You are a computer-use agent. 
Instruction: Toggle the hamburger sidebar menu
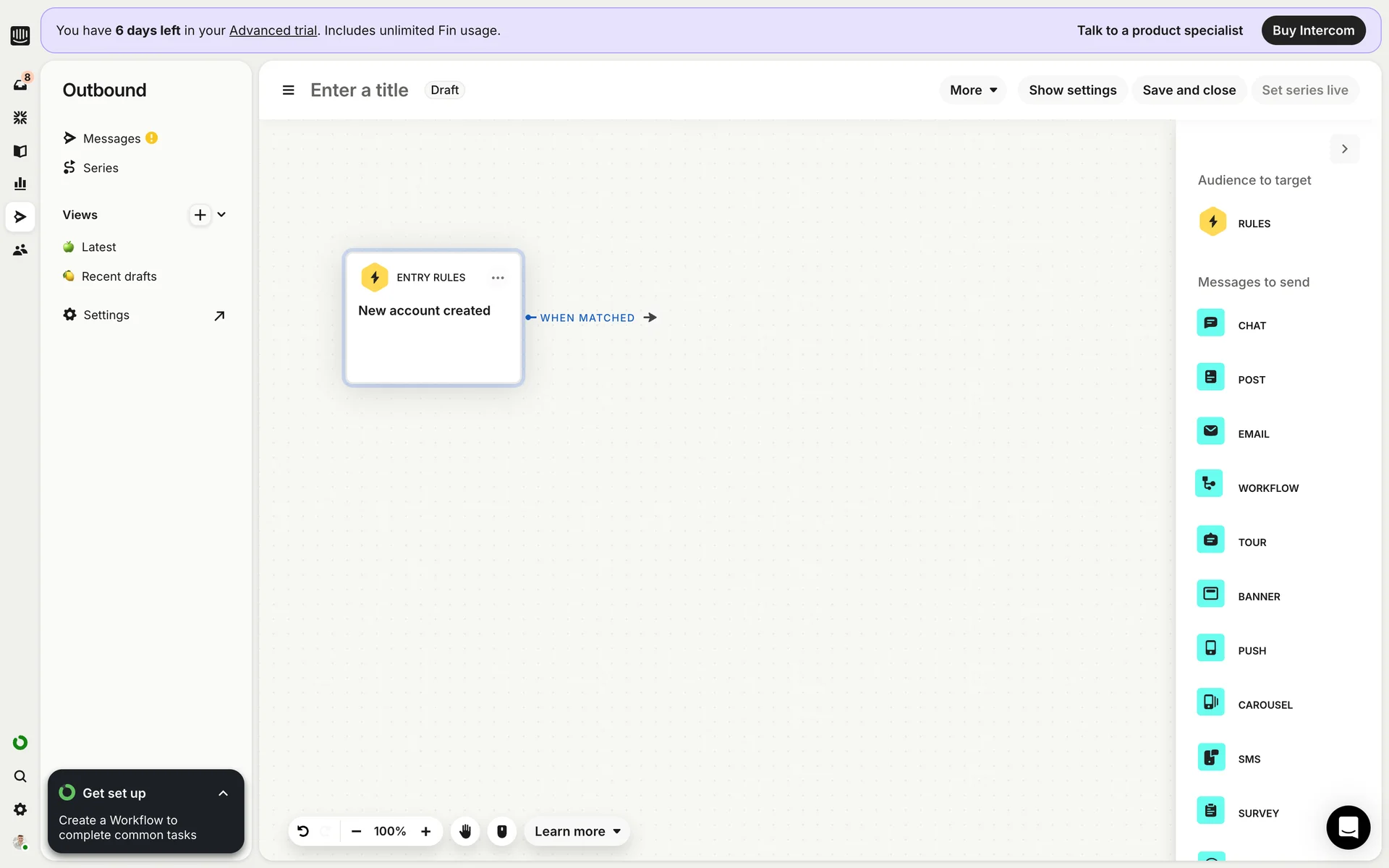coord(288,90)
